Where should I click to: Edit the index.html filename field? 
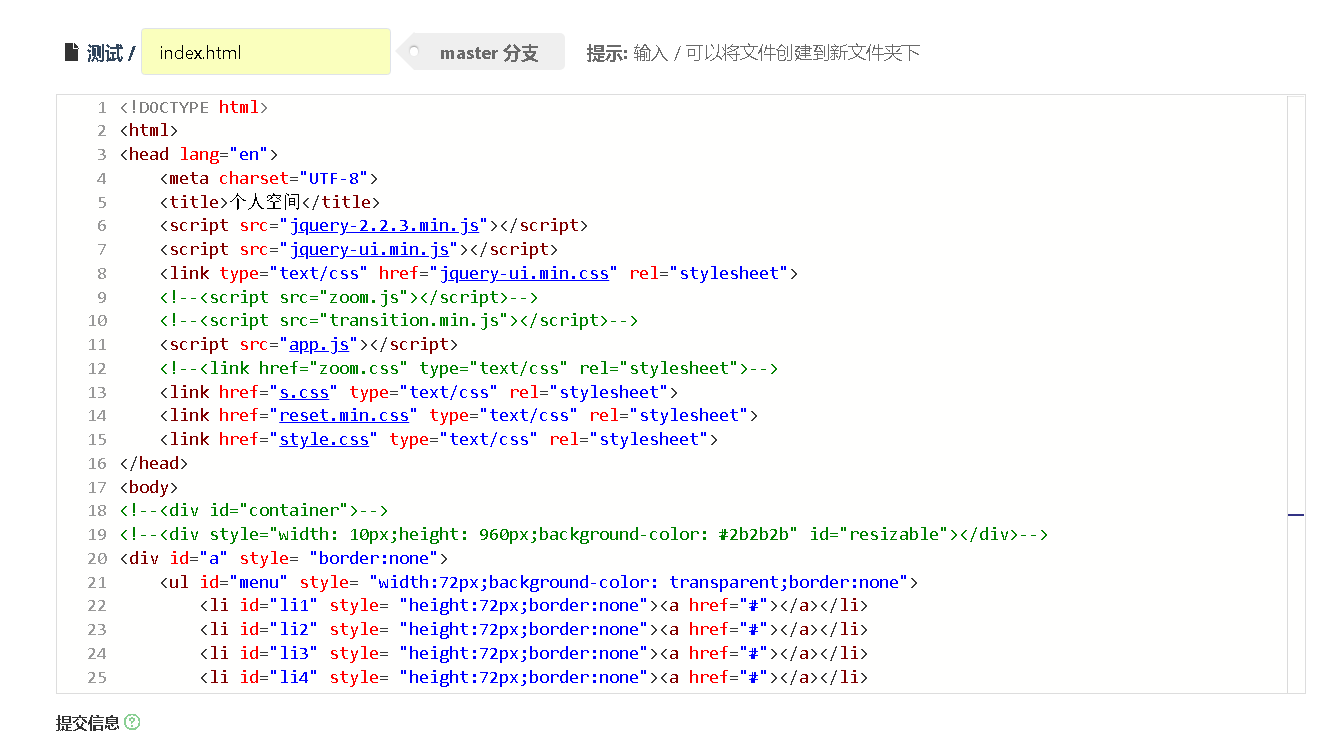tap(266, 52)
